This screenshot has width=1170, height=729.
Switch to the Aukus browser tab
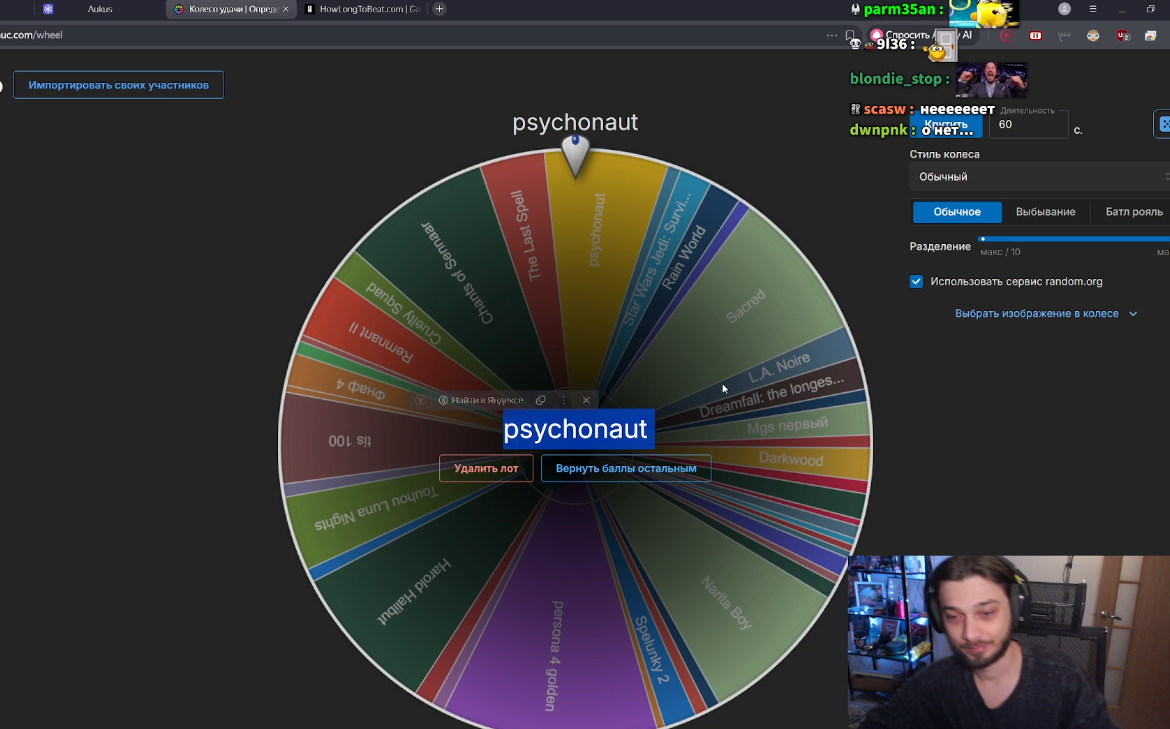(x=100, y=9)
